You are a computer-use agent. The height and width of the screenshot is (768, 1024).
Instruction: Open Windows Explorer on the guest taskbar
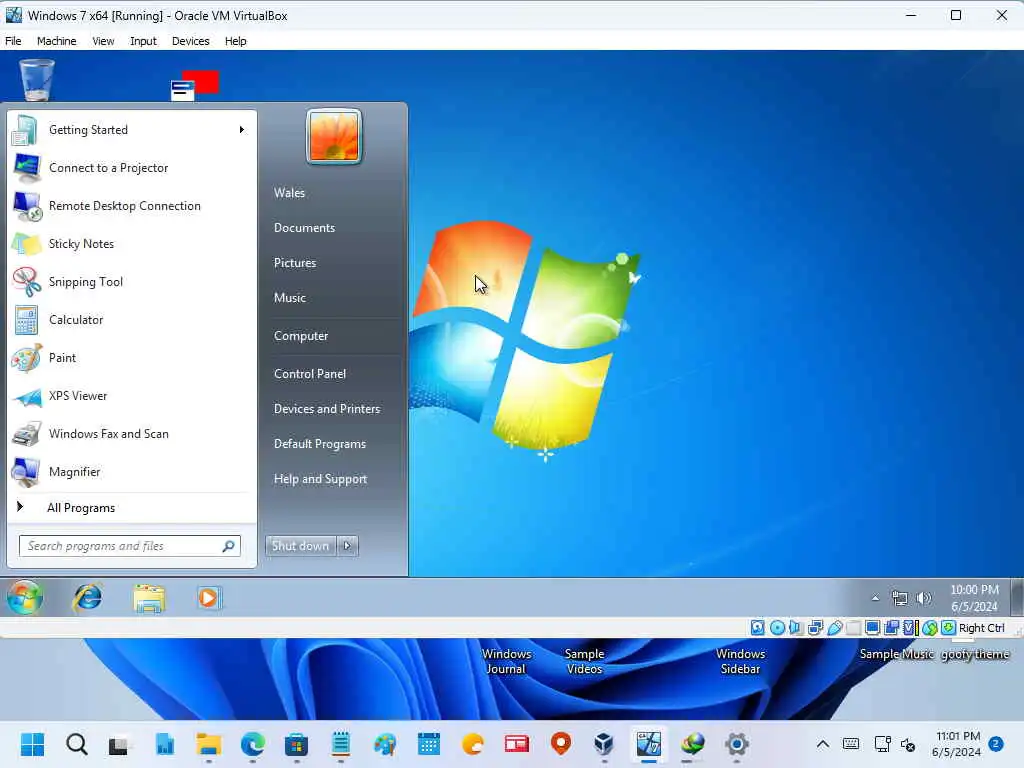click(x=149, y=598)
